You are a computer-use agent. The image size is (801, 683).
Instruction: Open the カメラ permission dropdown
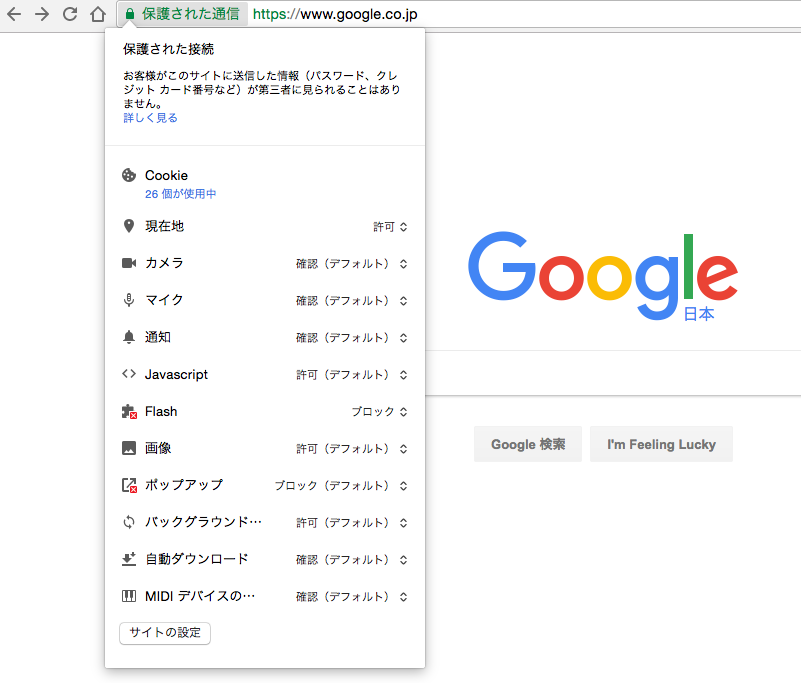click(x=351, y=264)
